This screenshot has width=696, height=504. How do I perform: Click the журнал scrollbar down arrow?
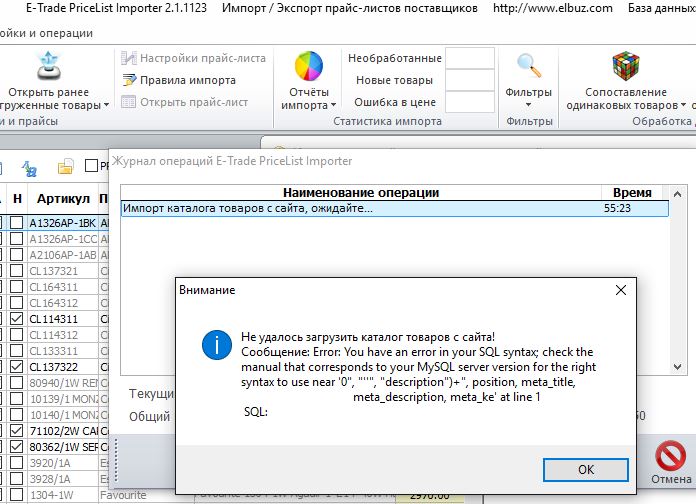click(677, 367)
